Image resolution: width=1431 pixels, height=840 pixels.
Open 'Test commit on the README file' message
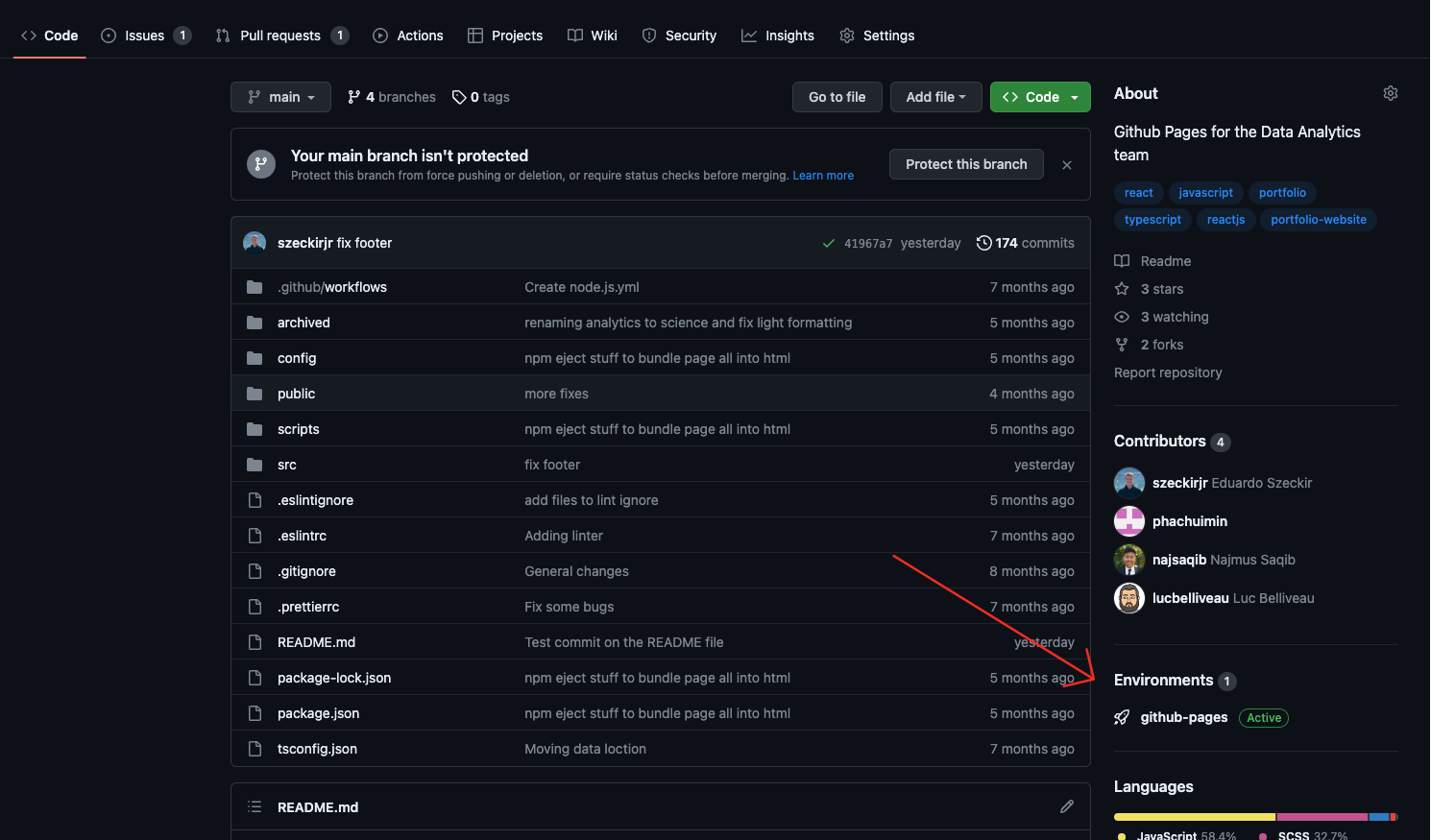[624, 642]
